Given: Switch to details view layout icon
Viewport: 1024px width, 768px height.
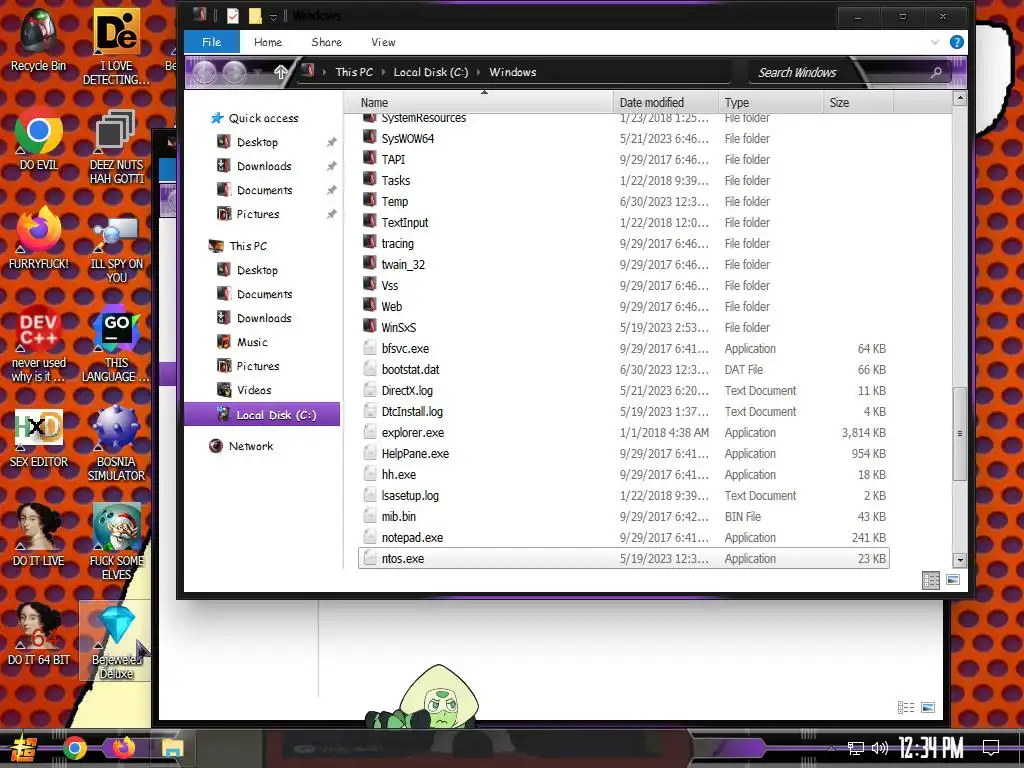Looking at the screenshot, I should pos(931,581).
